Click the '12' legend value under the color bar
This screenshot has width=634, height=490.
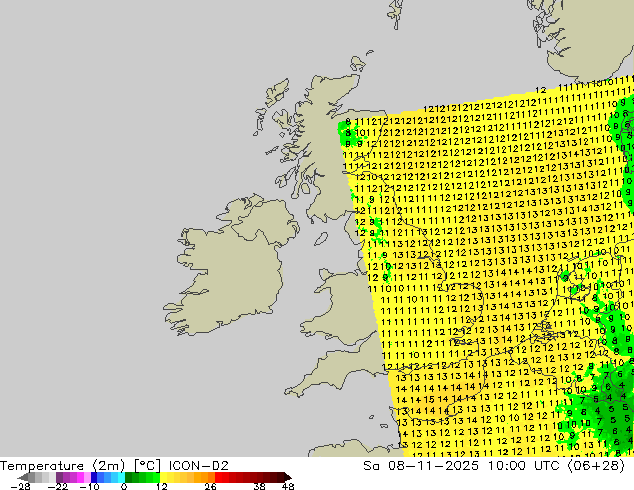(162, 486)
